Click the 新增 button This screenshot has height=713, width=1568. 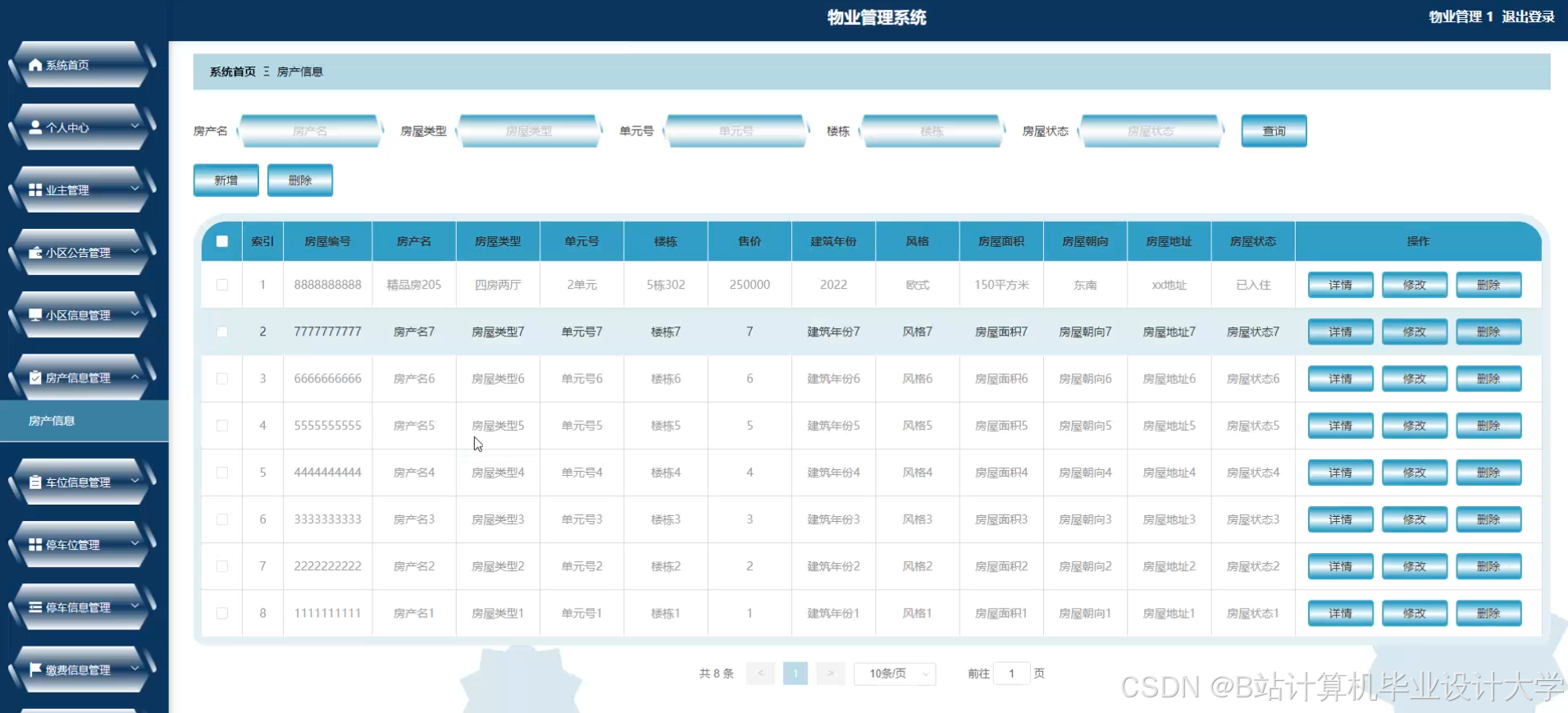pos(226,181)
